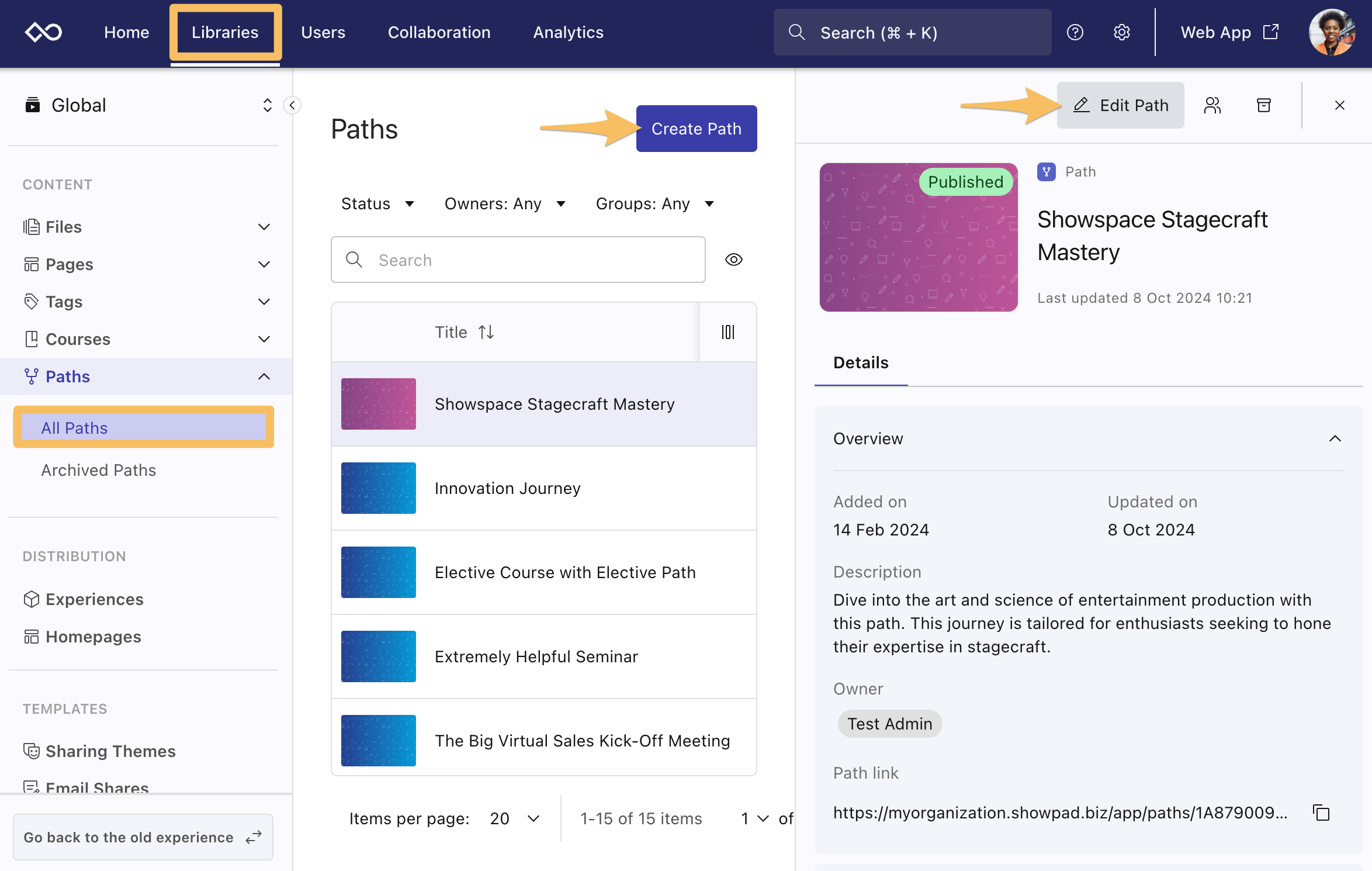Click the help question mark icon
This screenshot has height=871, width=1372.
click(x=1075, y=32)
